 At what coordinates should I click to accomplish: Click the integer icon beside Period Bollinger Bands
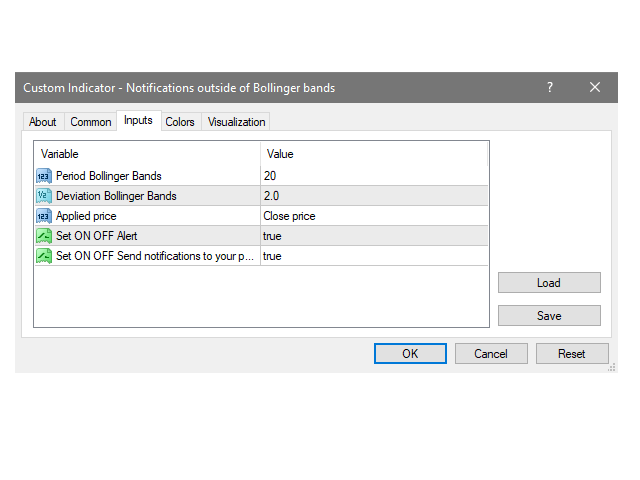pyautogui.click(x=44, y=176)
